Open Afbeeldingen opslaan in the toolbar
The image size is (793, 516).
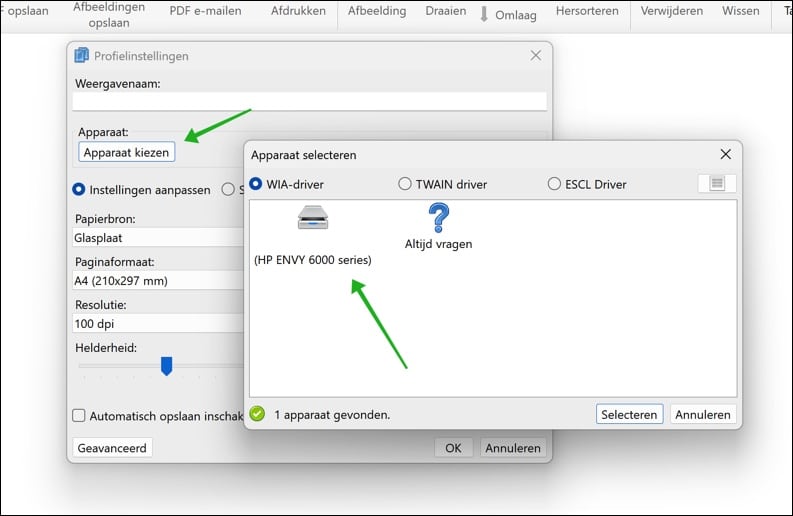tap(109, 15)
